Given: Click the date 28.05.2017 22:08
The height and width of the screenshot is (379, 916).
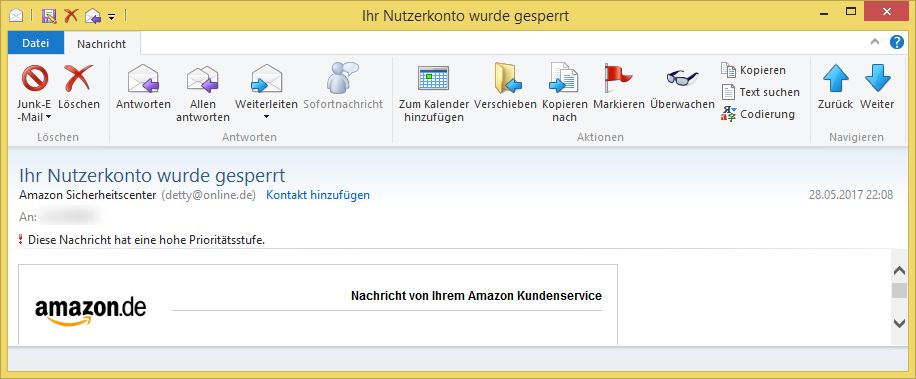Looking at the screenshot, I should point(851,195).
